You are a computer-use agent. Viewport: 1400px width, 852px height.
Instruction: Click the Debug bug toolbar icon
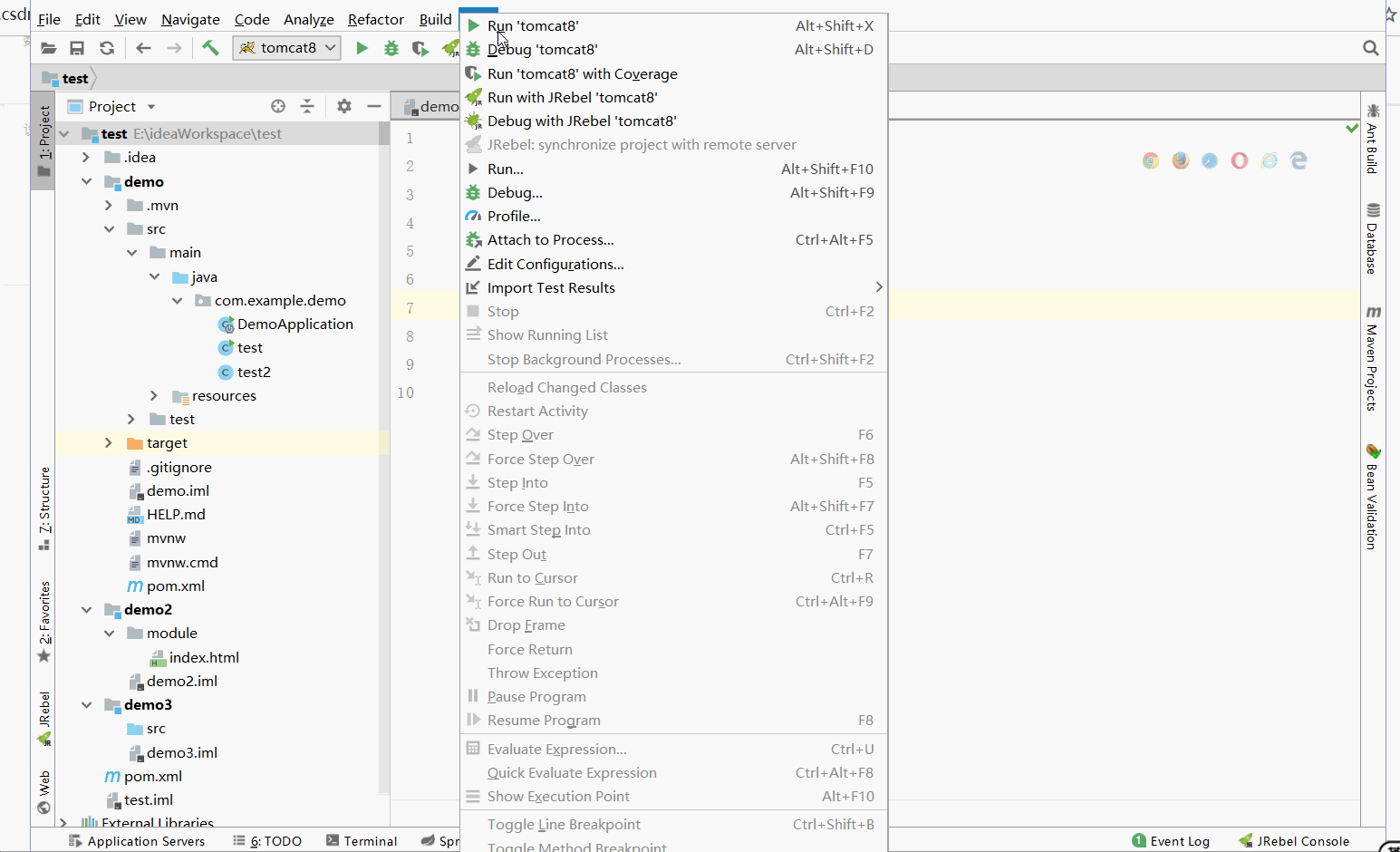(391, 48)
